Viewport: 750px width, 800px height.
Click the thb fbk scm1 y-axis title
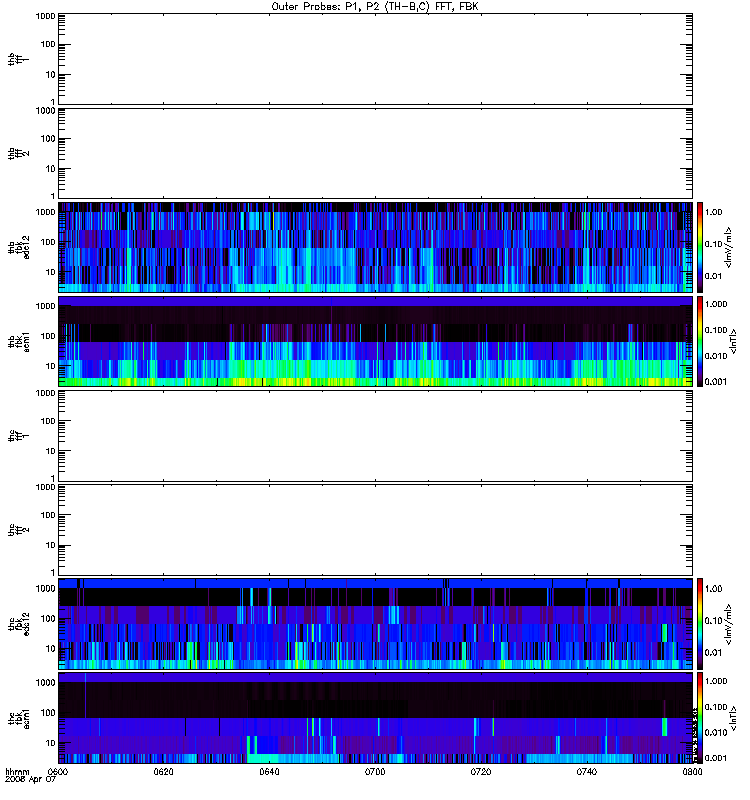click(19, 341)
